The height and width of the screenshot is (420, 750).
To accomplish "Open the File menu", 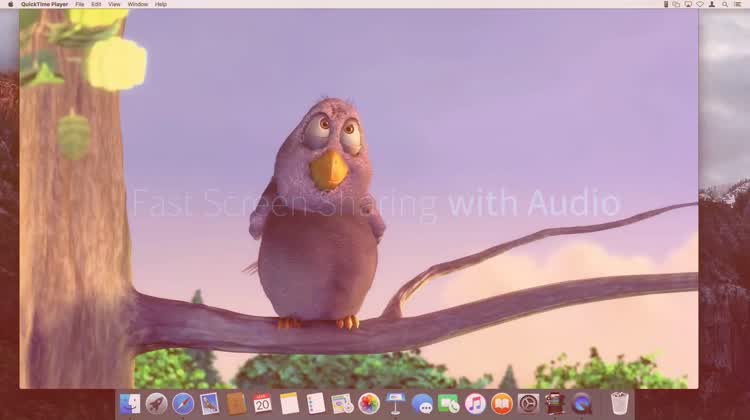I will (x=80, y=4).
